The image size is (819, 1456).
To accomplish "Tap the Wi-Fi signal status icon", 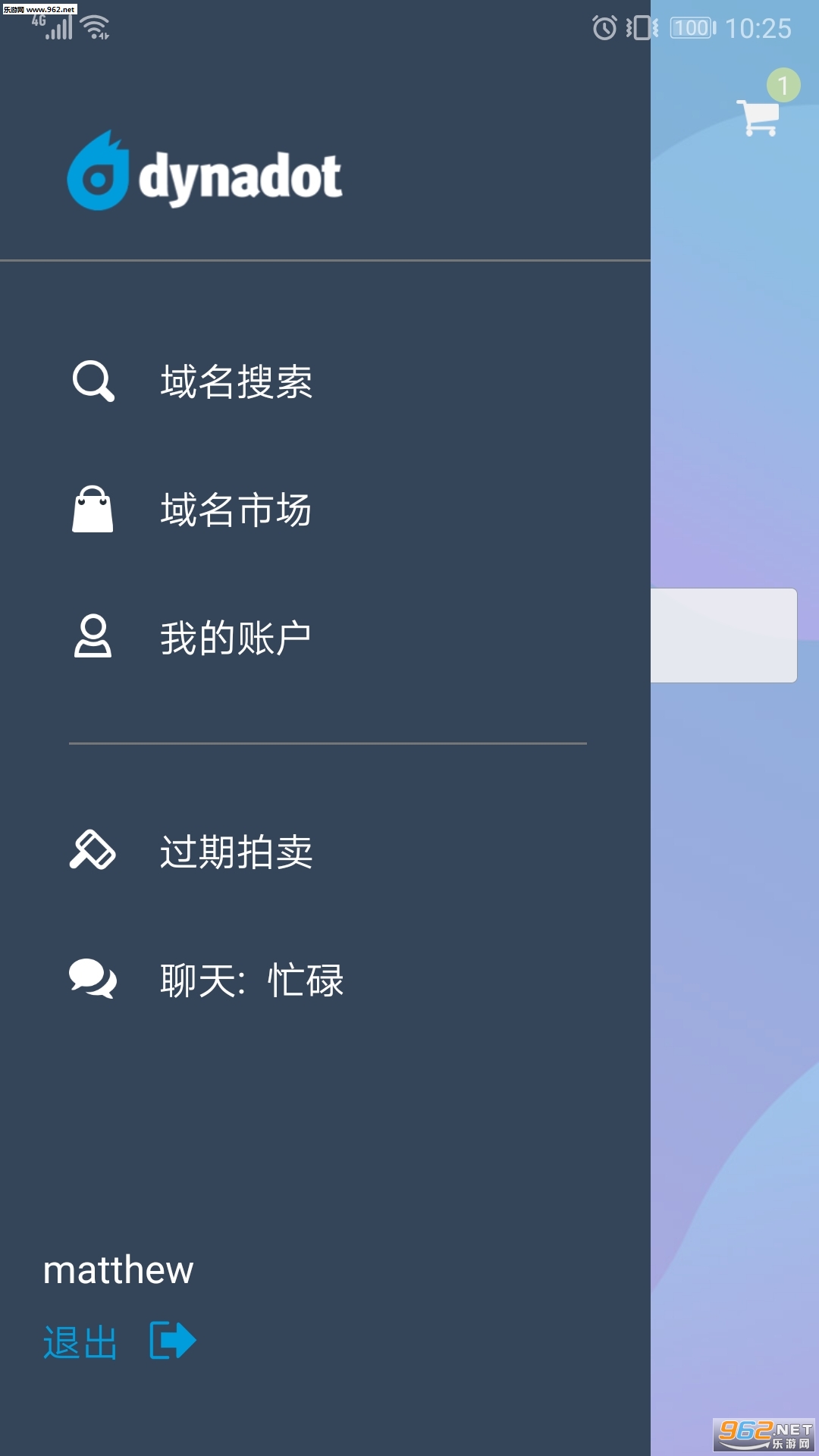I will 96,27.
